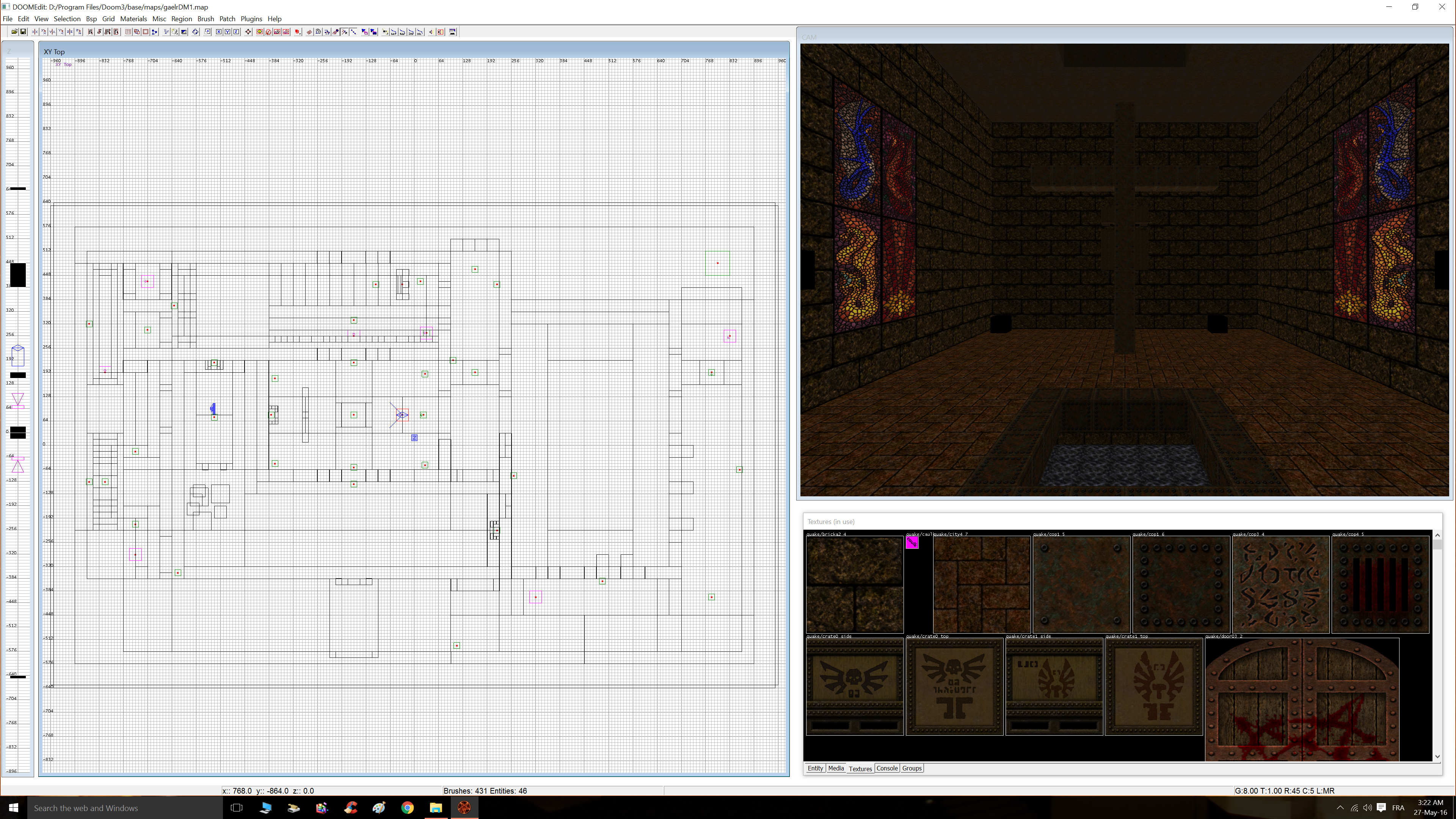Screen dimensions: 1456x819
Task: Click the blue circular arrows rotate icon
Action: click(195, 32)
